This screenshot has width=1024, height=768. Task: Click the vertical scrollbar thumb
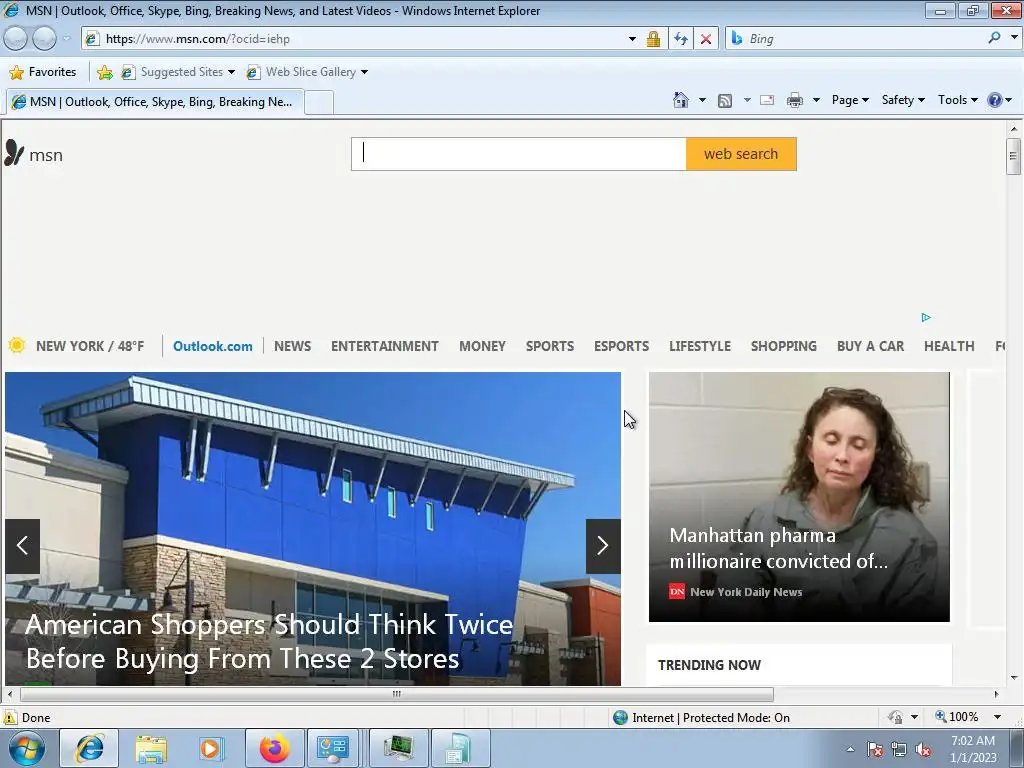[x=1013, y=157]
